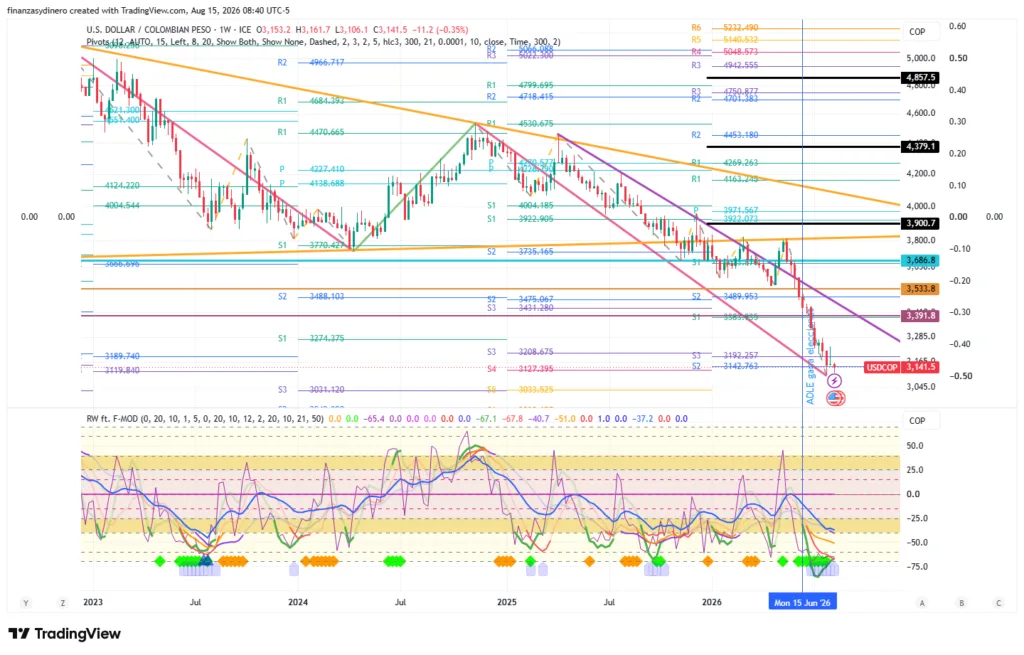
Task: Click the 2026 label on the time axis
Action: tap(712, 602)
